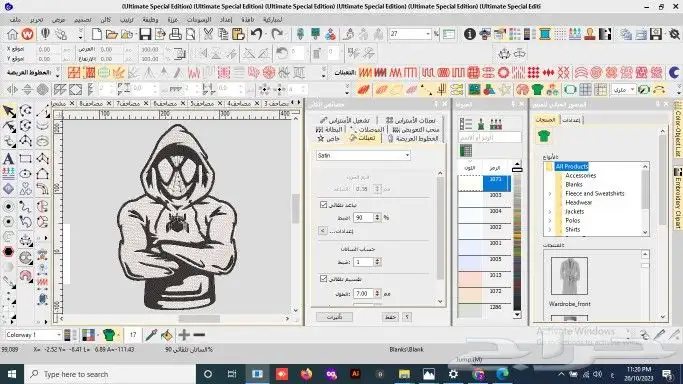
Task: Click the mirror horizontal icon
Action: [x=12, y=90]
